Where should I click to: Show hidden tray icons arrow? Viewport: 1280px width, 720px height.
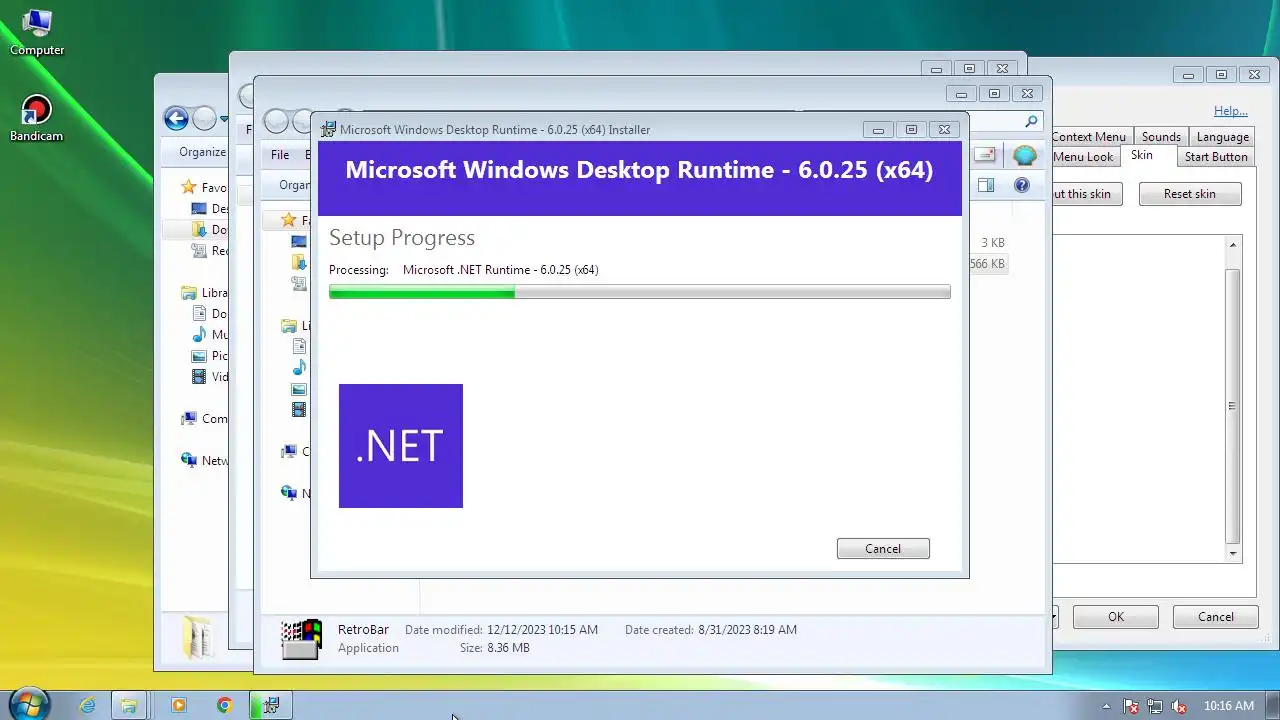tap(1106, 706)
